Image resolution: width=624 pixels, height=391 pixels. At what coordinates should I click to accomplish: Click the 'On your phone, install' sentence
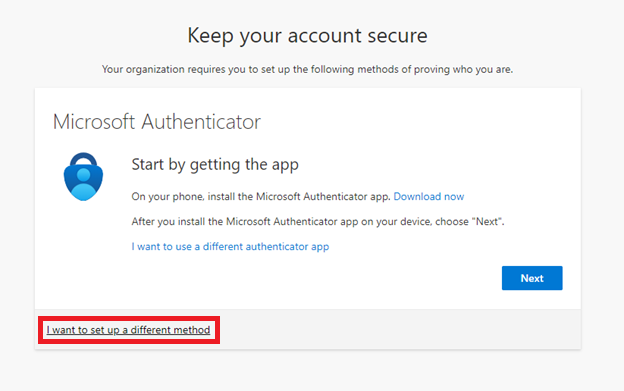tap(261, 196)
